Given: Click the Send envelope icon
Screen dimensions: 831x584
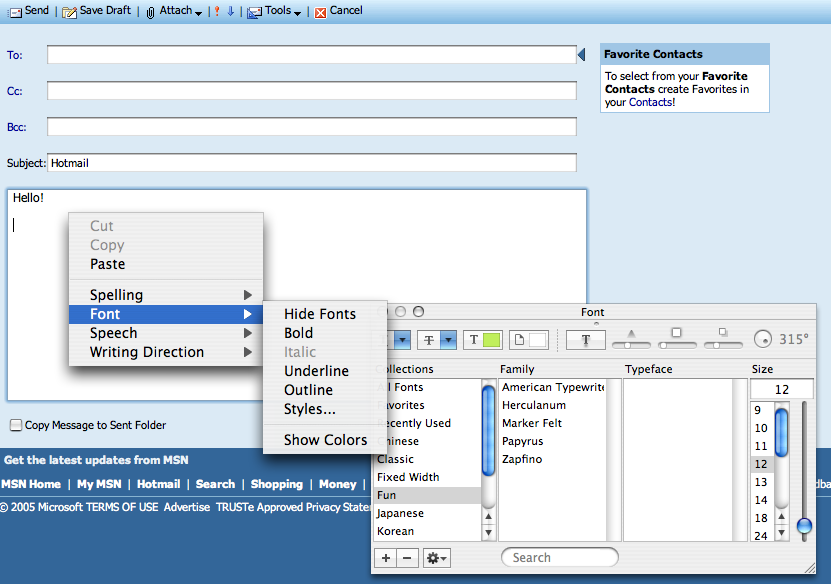Looking at the screenshot, I should point(15,12).
